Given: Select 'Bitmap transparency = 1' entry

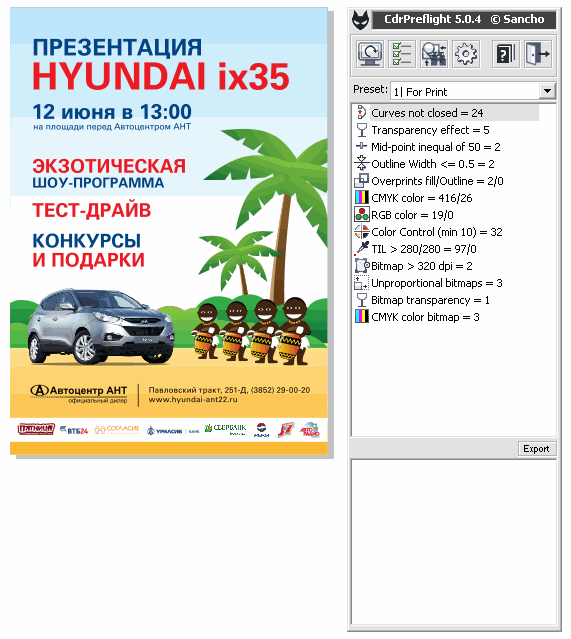Looking at the screenshot, I should point(430,301).
